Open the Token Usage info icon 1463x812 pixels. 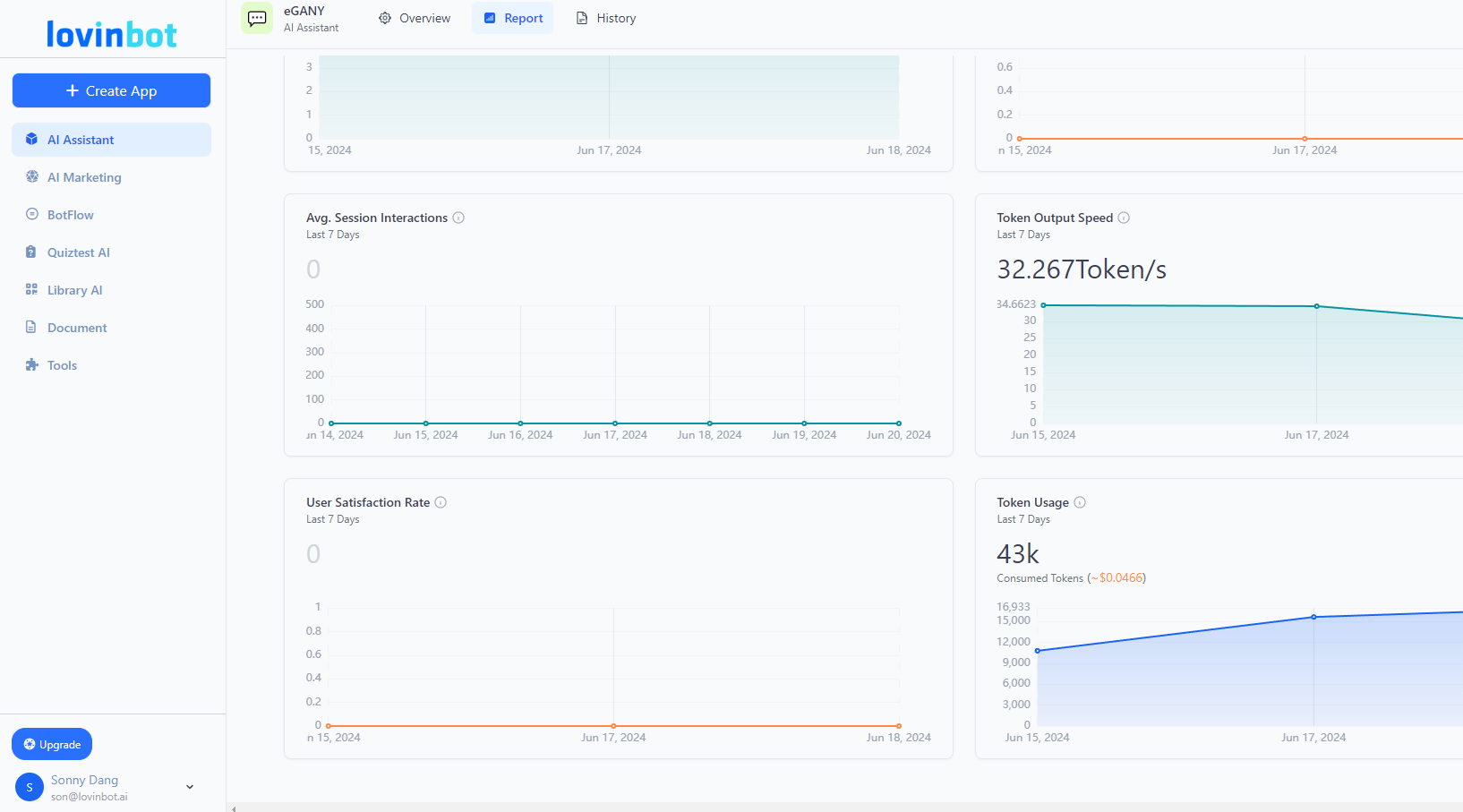[x=1080, y=502]
